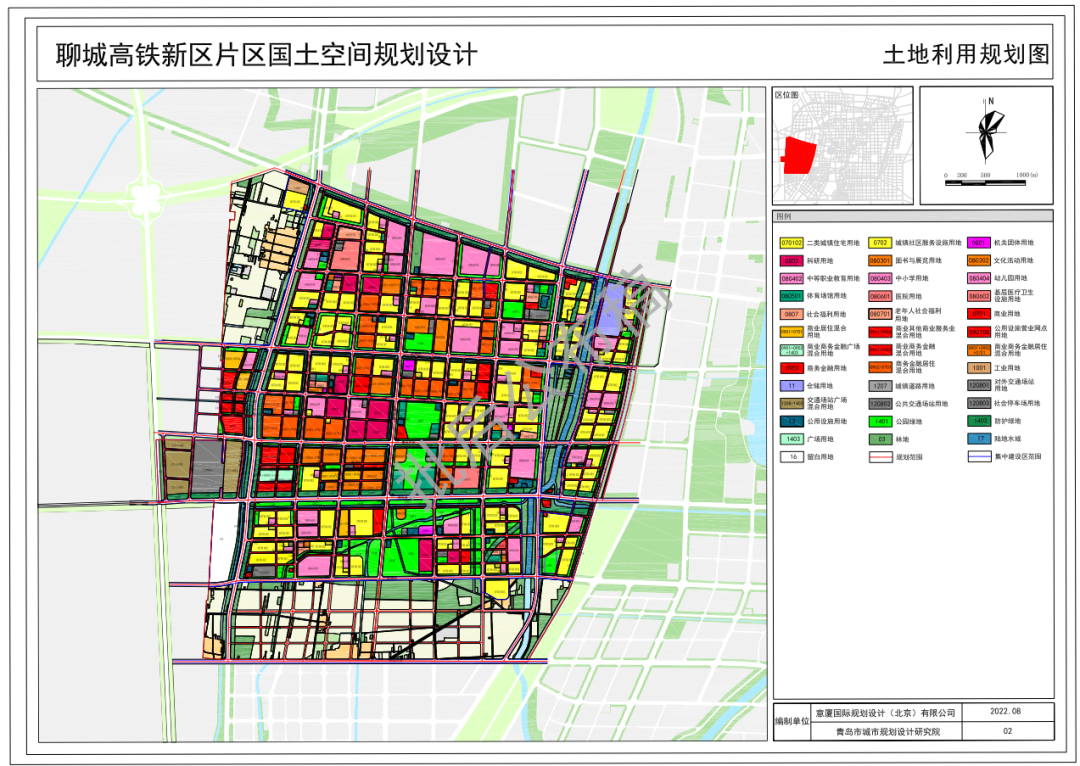Click the 仓储用地 (11) purple legend swatch
Screen dimensions: 1080x766
791,384
